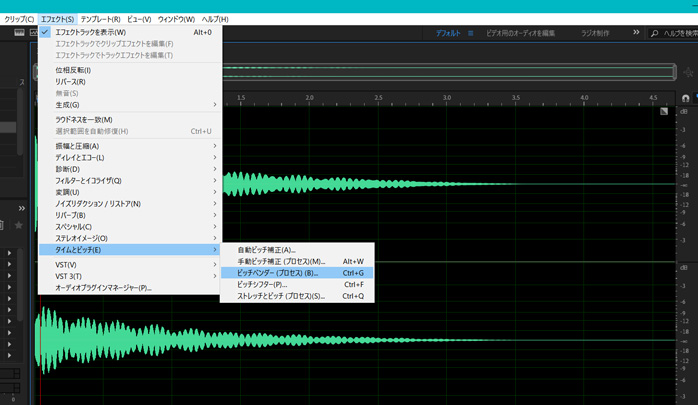Expand the 生成(G) submenu

pos(68,104)
